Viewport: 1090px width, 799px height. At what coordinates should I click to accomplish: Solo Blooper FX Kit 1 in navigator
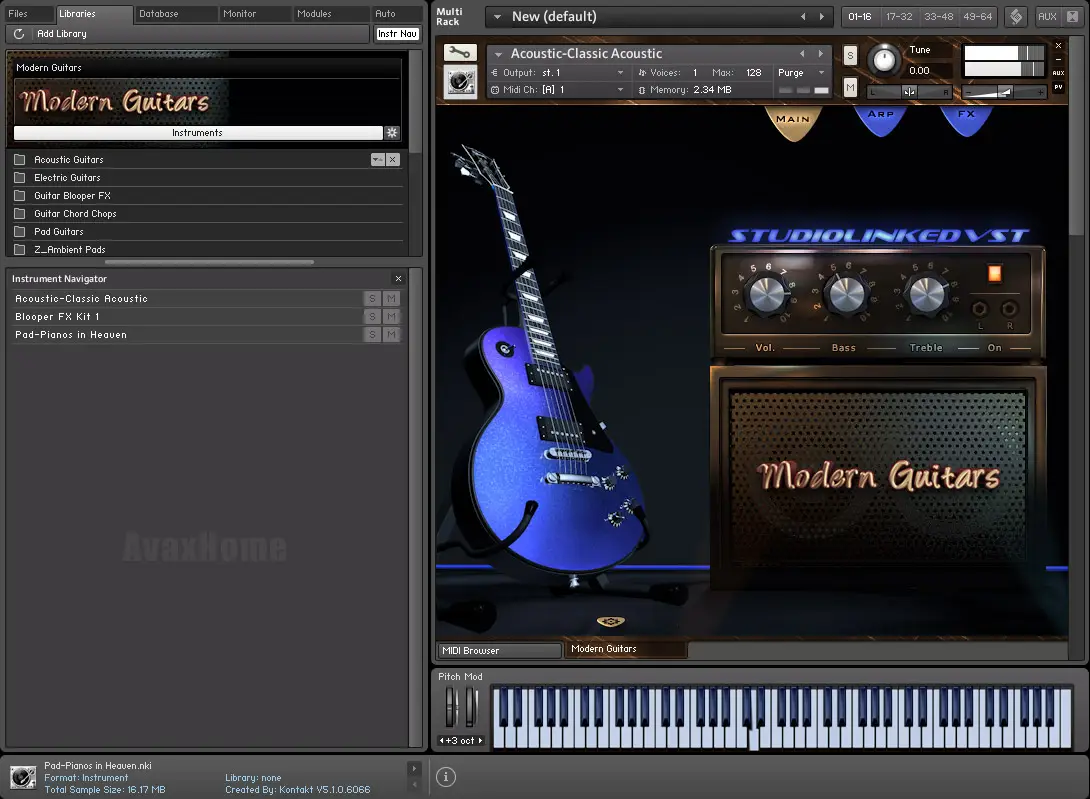373,316
